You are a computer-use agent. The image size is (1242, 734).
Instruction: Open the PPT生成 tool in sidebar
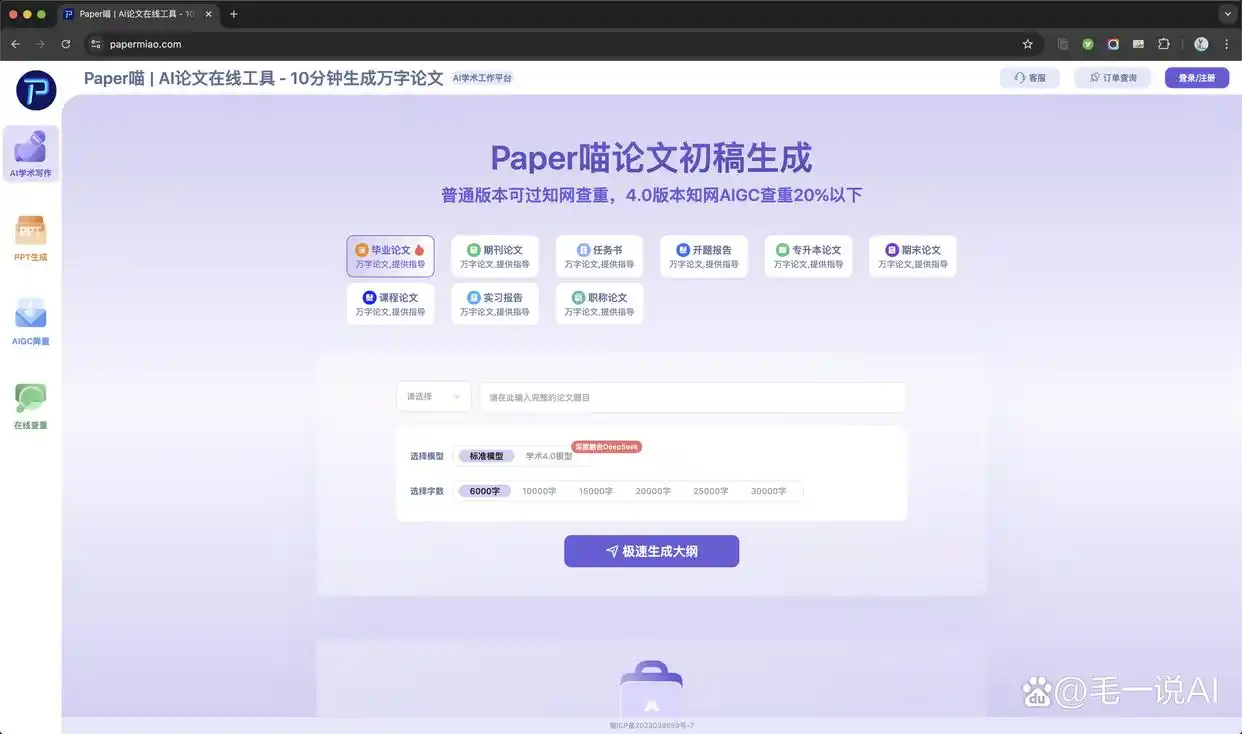pyautogui.click(x=30, y=237)
